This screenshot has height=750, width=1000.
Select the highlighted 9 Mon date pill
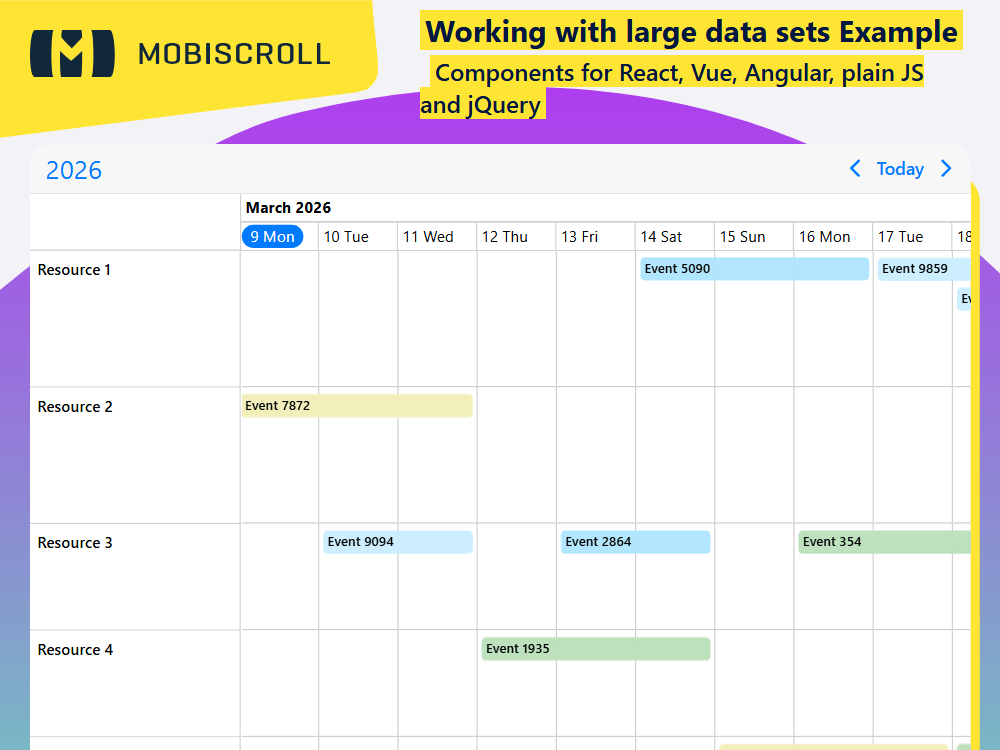[272, 236]
